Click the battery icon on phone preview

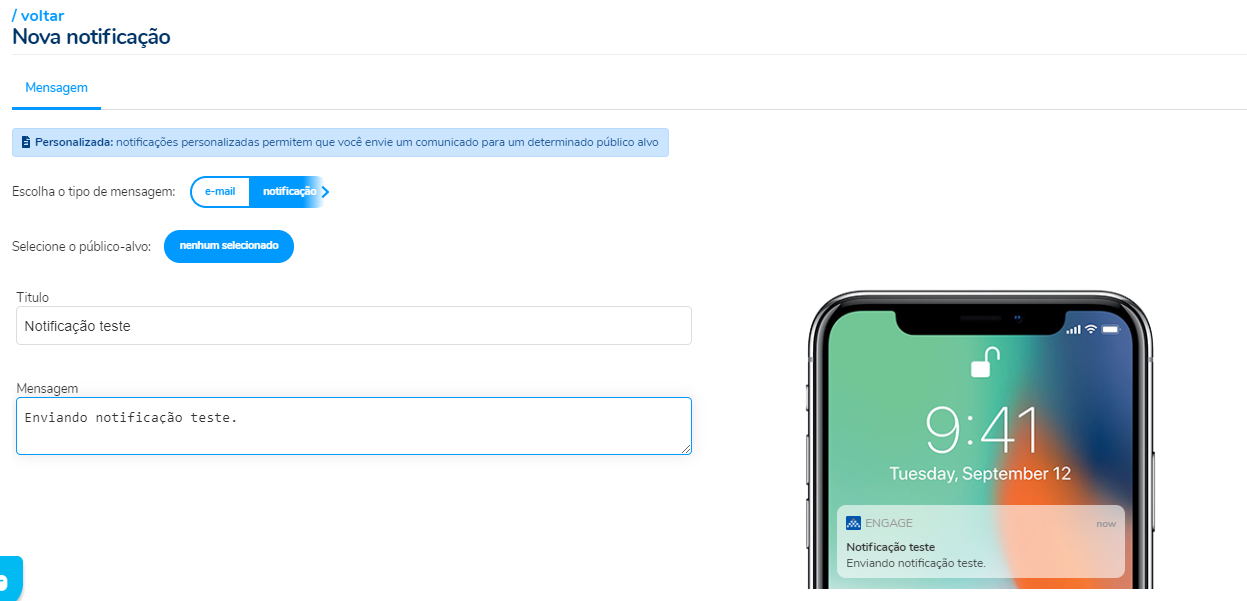1111,329
